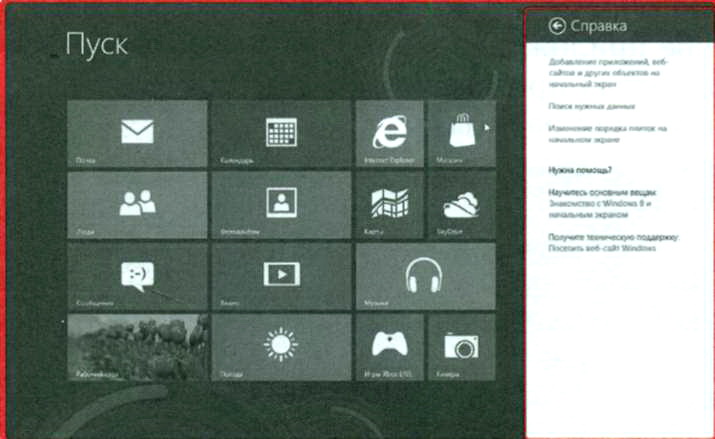Image resolution: width=715 pixels, height=439 pixels.
Task: Click the back arrow next to Справка
Action: point(557,26)
